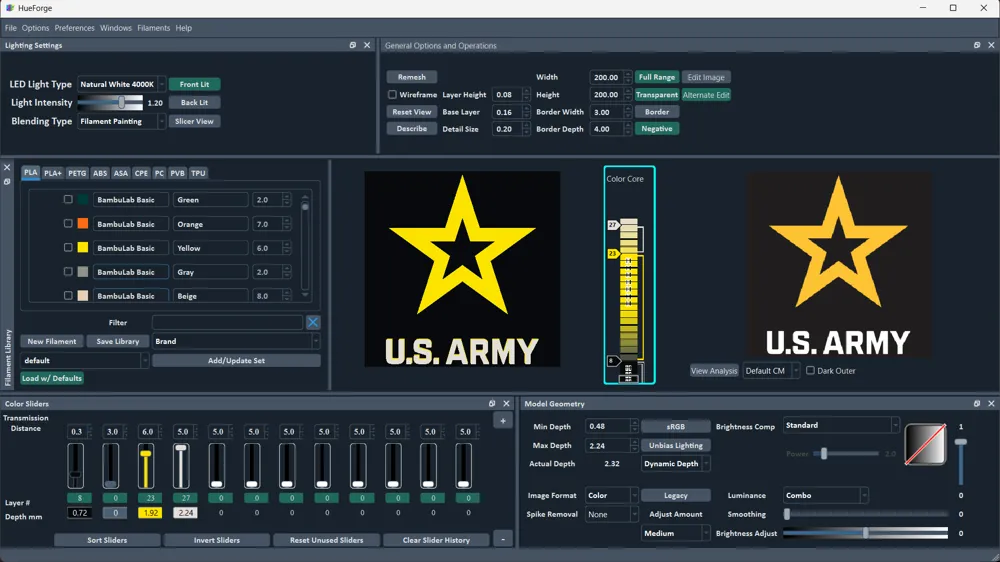
Task: Float the Model Geometry panel
Action: coord(977,404)
